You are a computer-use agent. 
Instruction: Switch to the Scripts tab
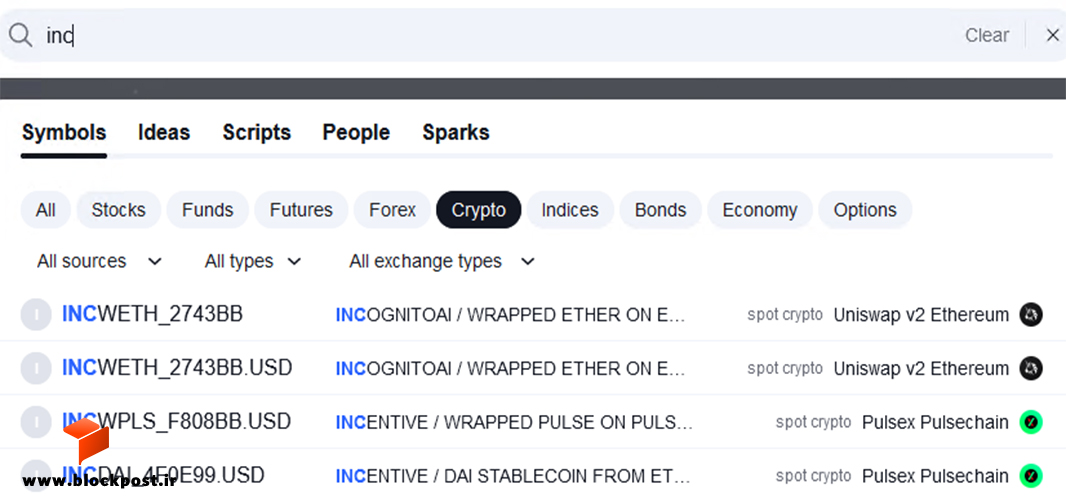(x=256, y=132)
